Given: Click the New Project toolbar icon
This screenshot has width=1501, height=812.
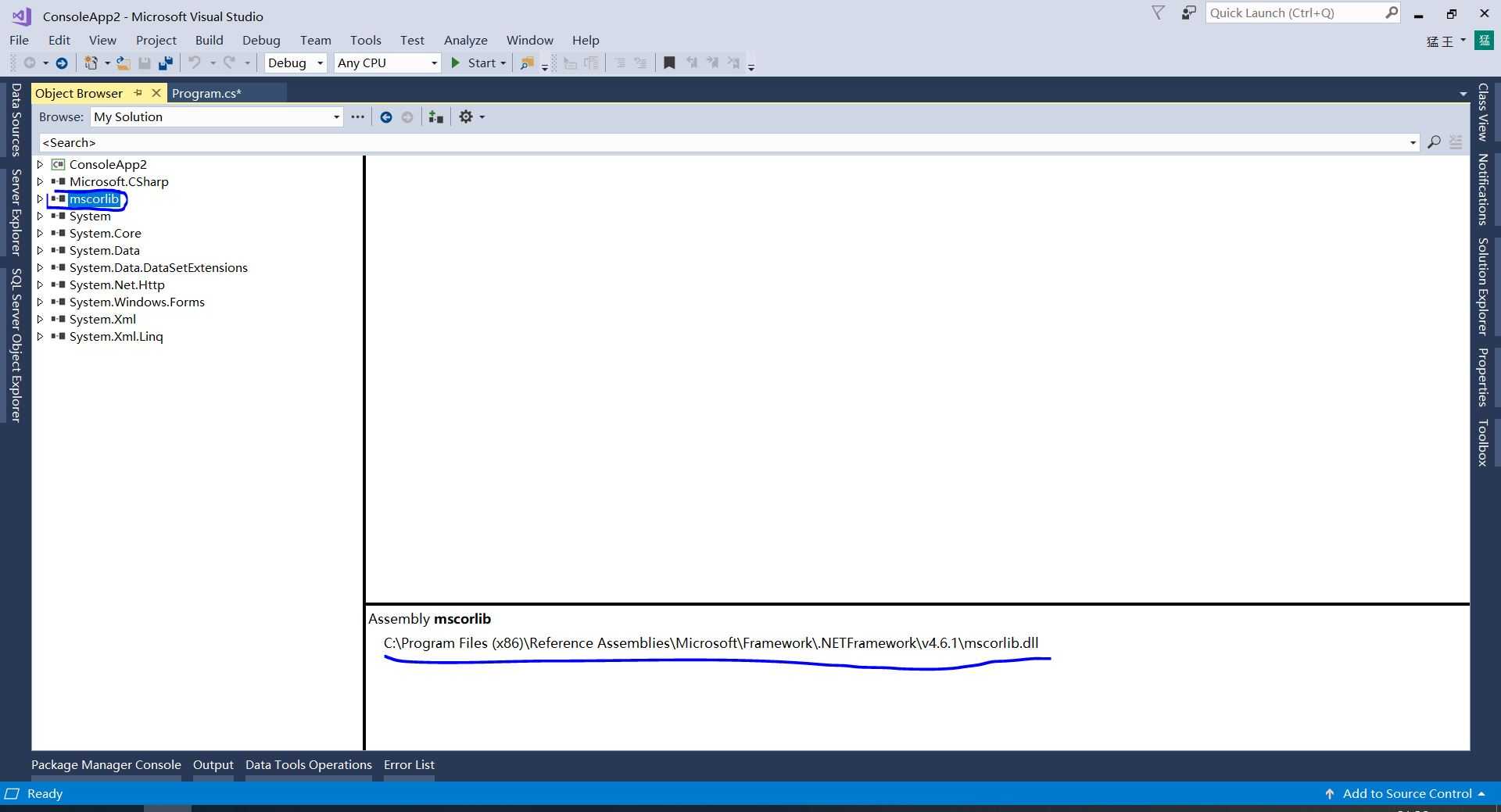Looking at the screenshot, I should (91, 63).
